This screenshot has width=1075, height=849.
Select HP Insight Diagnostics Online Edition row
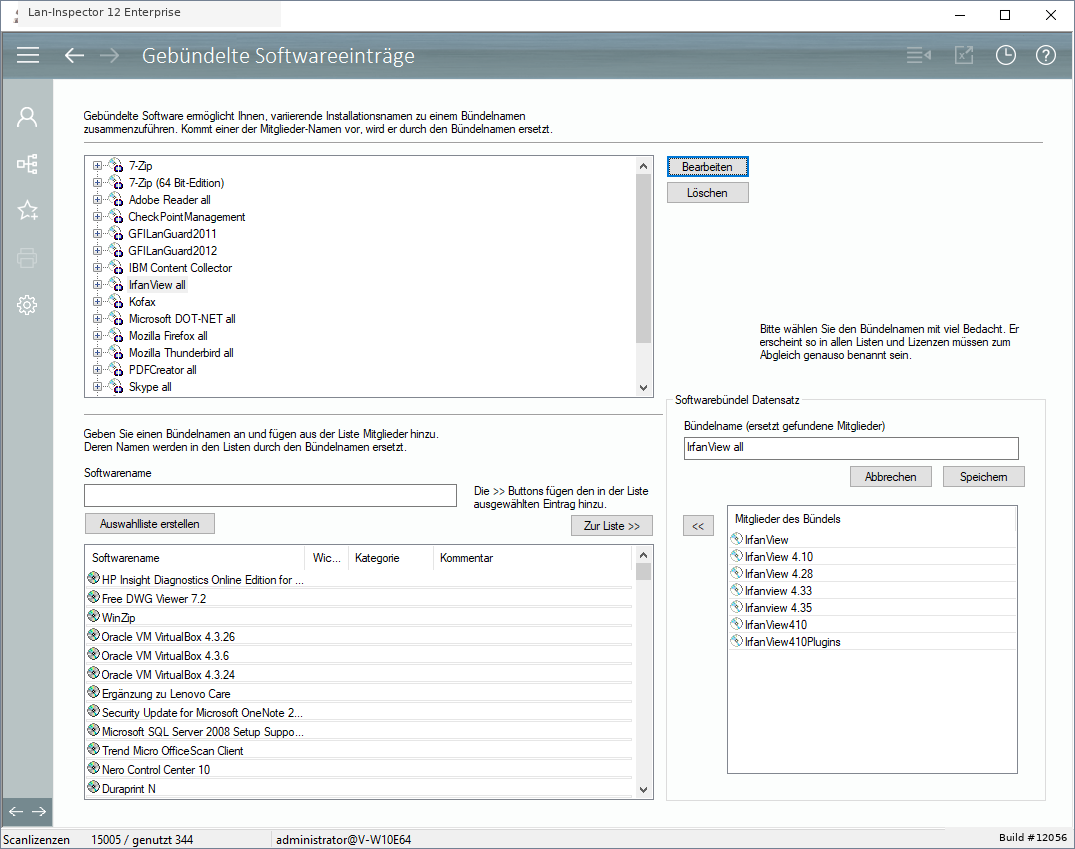pos(359,579)
